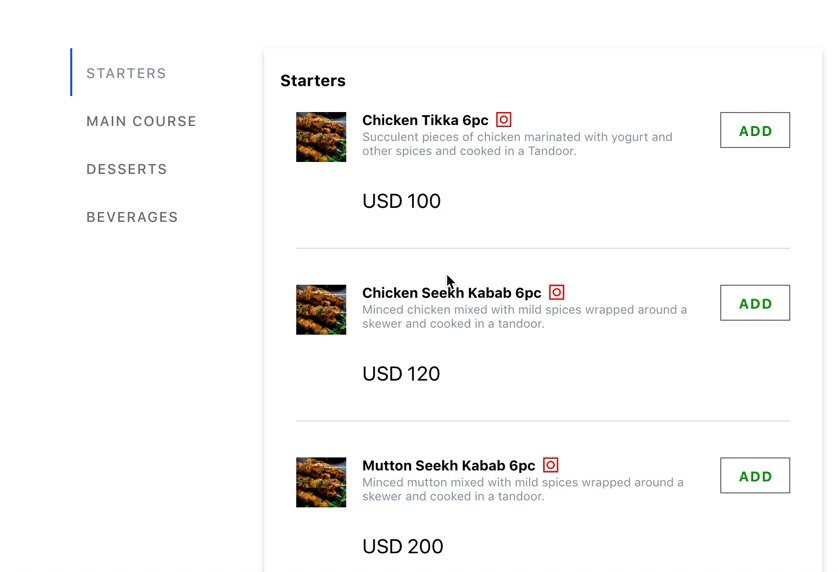Click the Chicken Seekh Kabab 6pc title

[x=451, y=293]
